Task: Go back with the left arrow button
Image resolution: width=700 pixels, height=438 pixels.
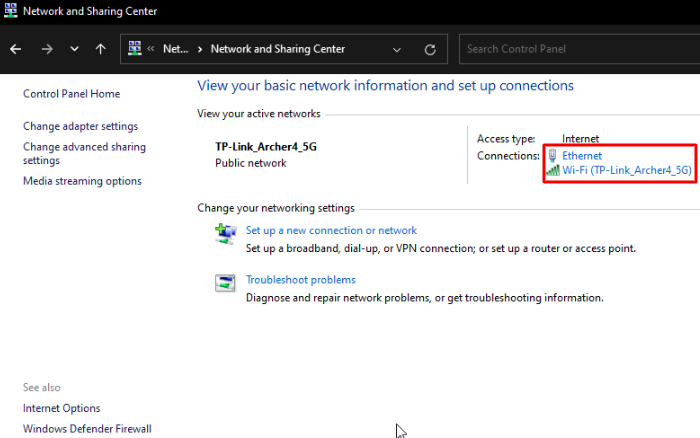Action: click(16, 49)
